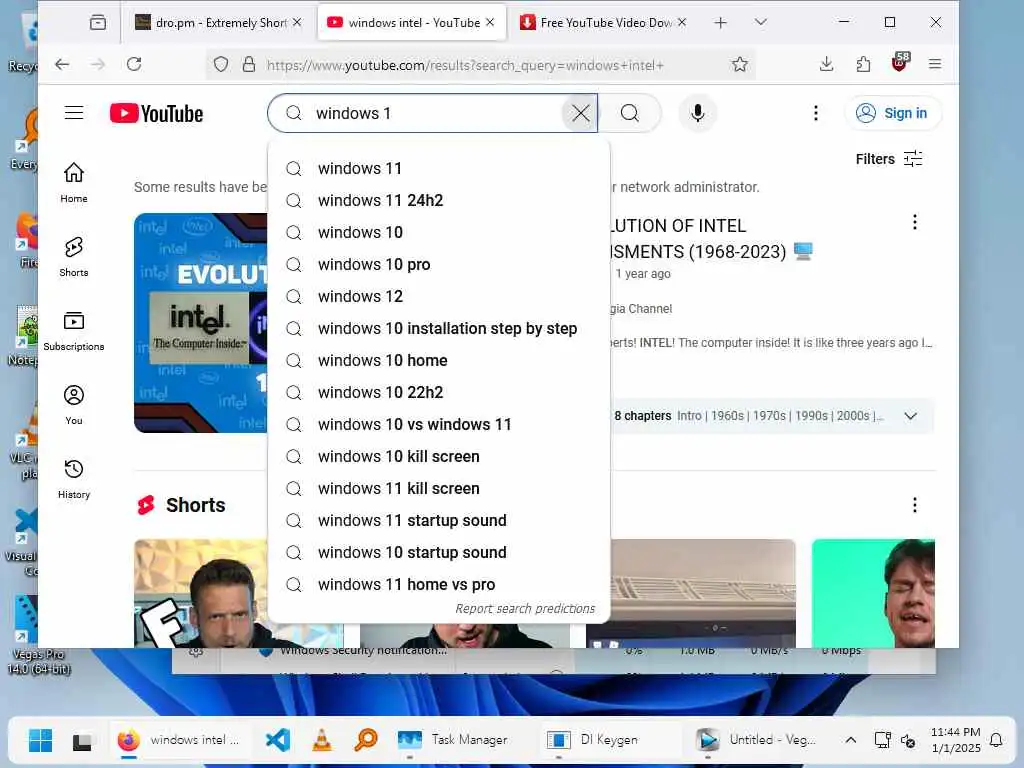This screenshot has width=1024, height=768.
Task: Go back with the browser back arrow
Action: pyautogui.click(x=62, y=64)
